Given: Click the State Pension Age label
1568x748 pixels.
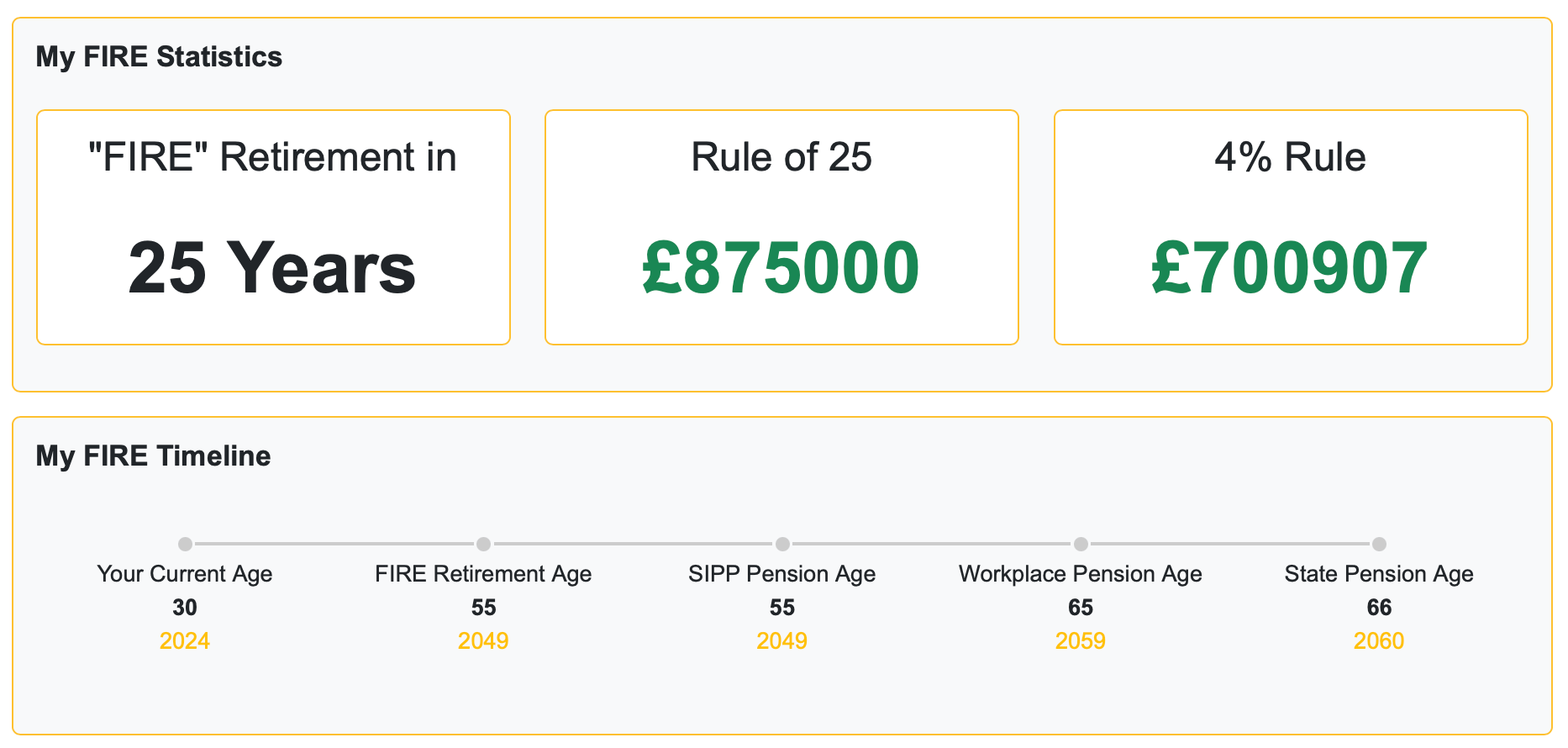Looking at the screenshot, I should click(x=1379, y=573).
